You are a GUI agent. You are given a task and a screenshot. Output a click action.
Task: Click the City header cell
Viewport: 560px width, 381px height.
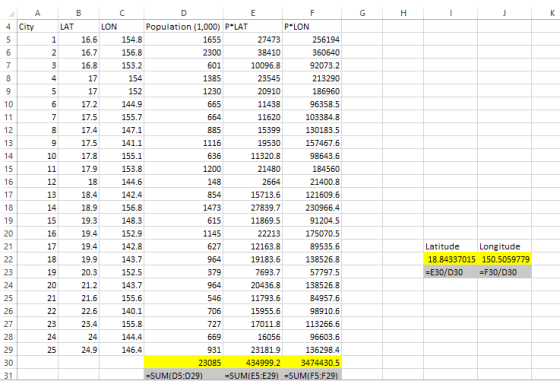(x=38, y=27)
